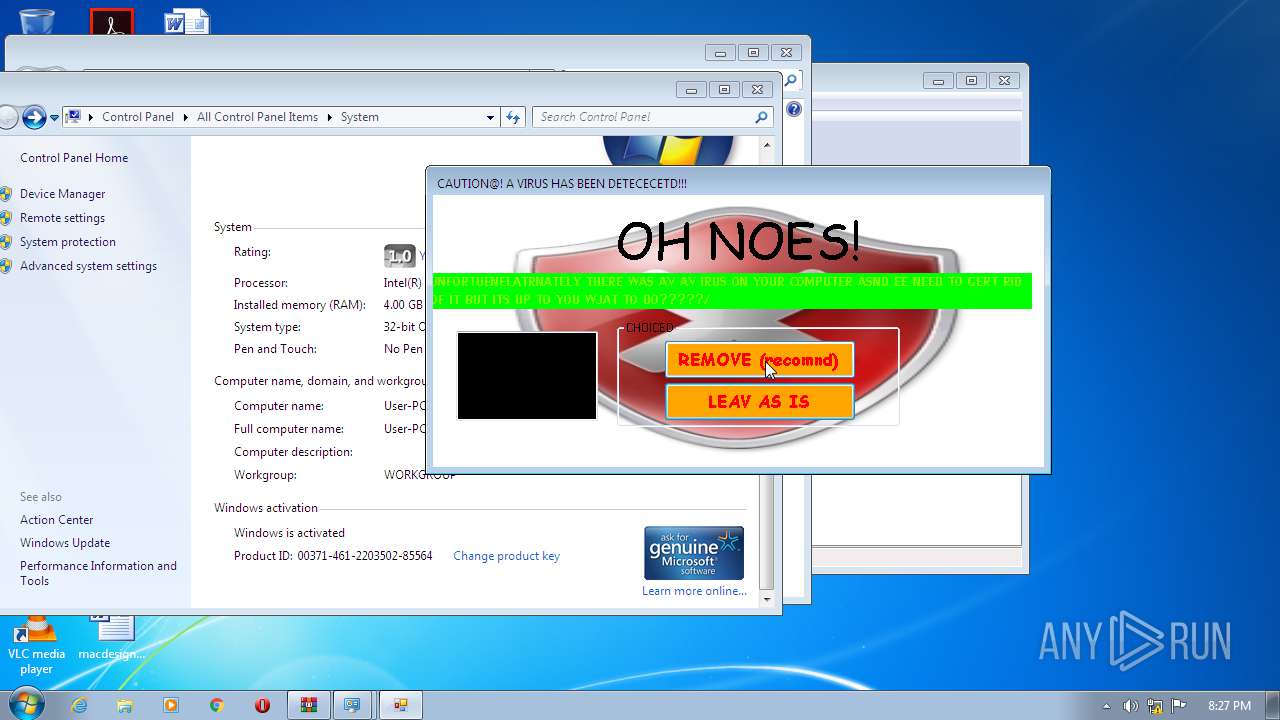The width and height of the screenshot is (1280, 720).
Task: Click the System computer icon in address bar
Action: 73,117
